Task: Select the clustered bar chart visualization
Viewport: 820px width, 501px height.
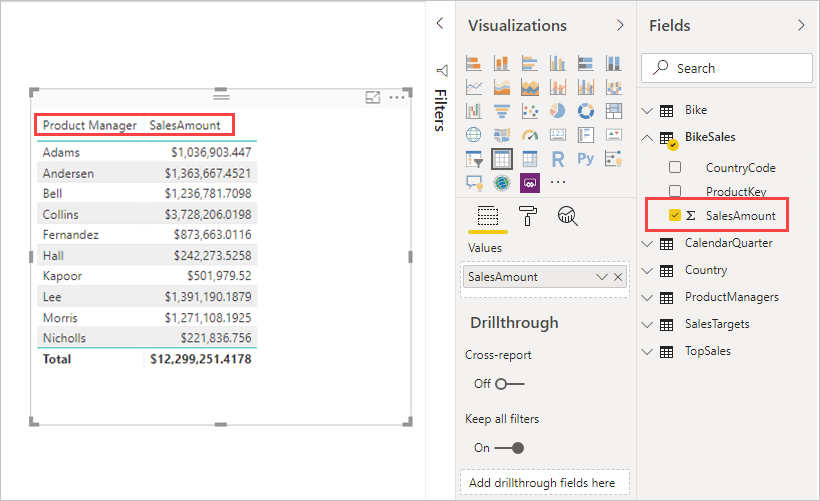Action: point(530,63)
